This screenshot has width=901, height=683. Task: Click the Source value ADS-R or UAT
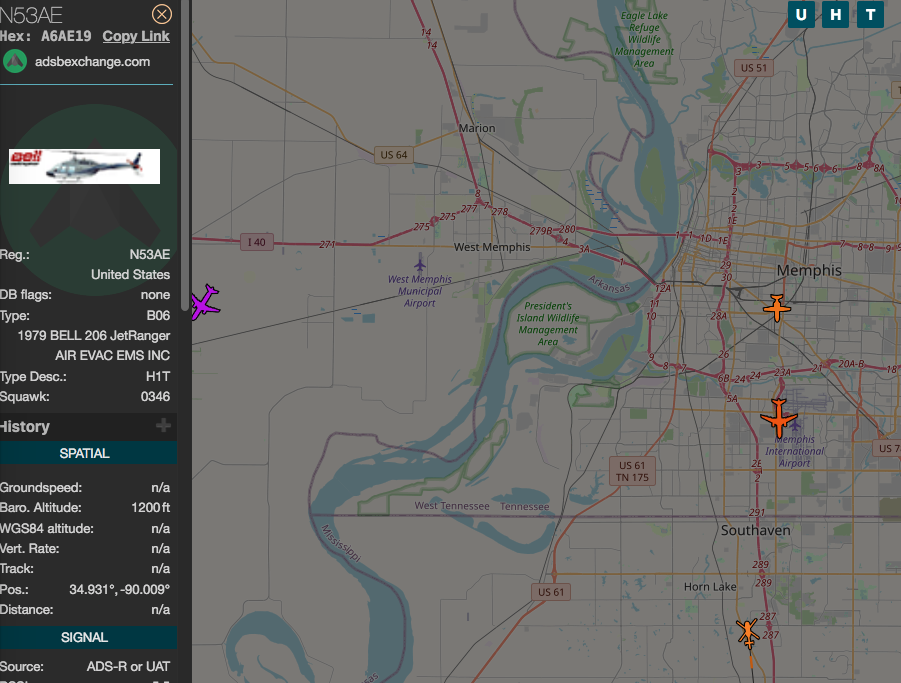click(128, 666)
